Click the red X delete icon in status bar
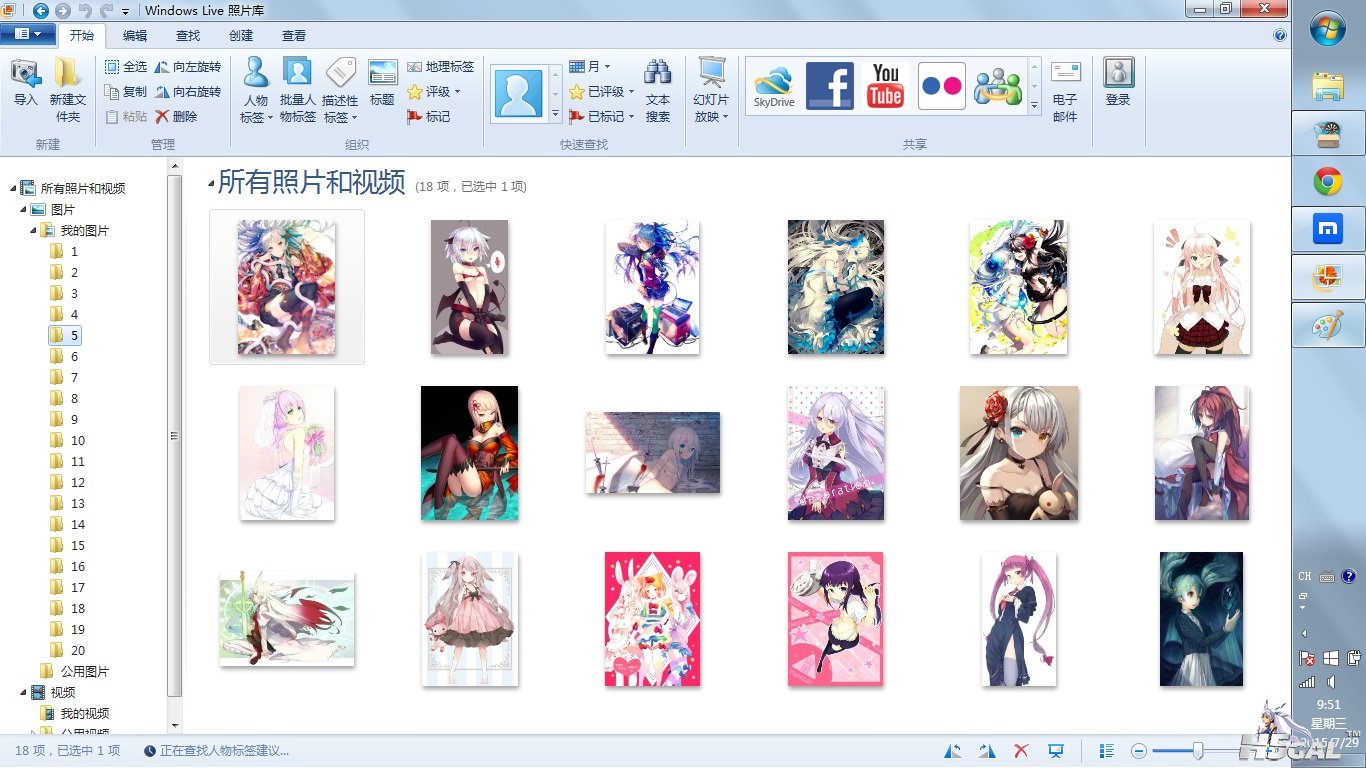This screenshot has height=768, width=1366. (1021, 751)
